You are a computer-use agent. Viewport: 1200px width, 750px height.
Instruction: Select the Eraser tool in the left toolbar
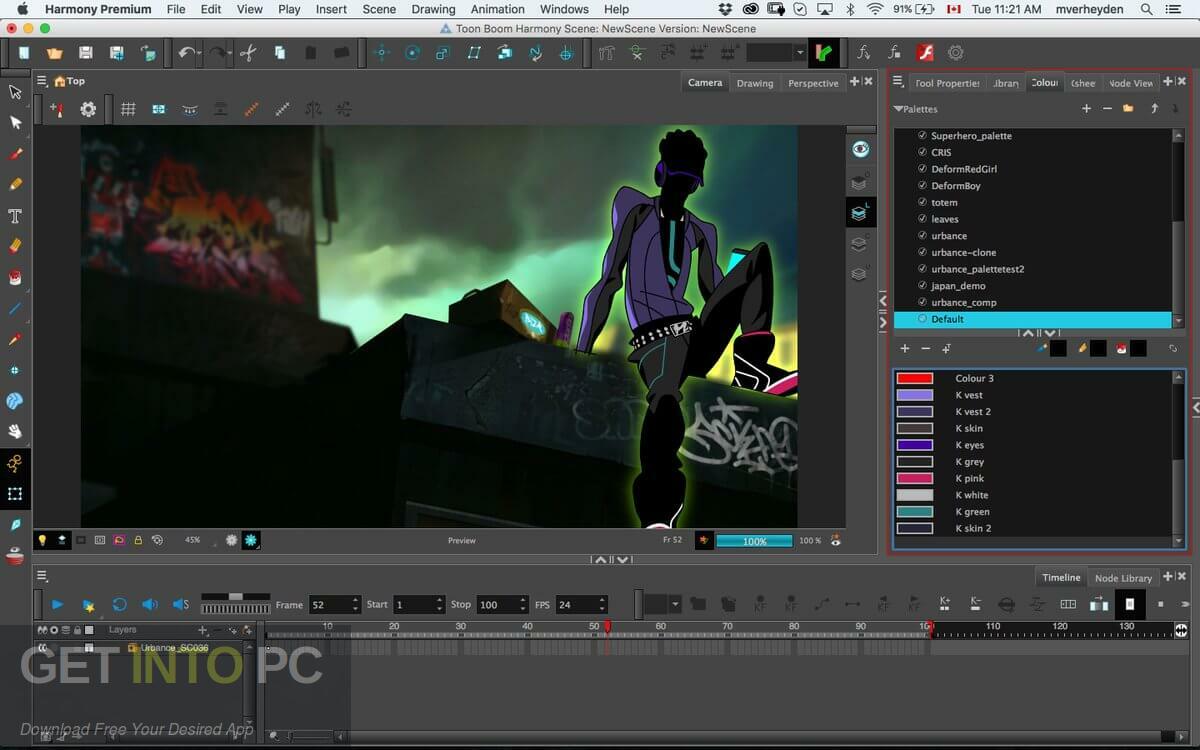click(x=15, y=246)
